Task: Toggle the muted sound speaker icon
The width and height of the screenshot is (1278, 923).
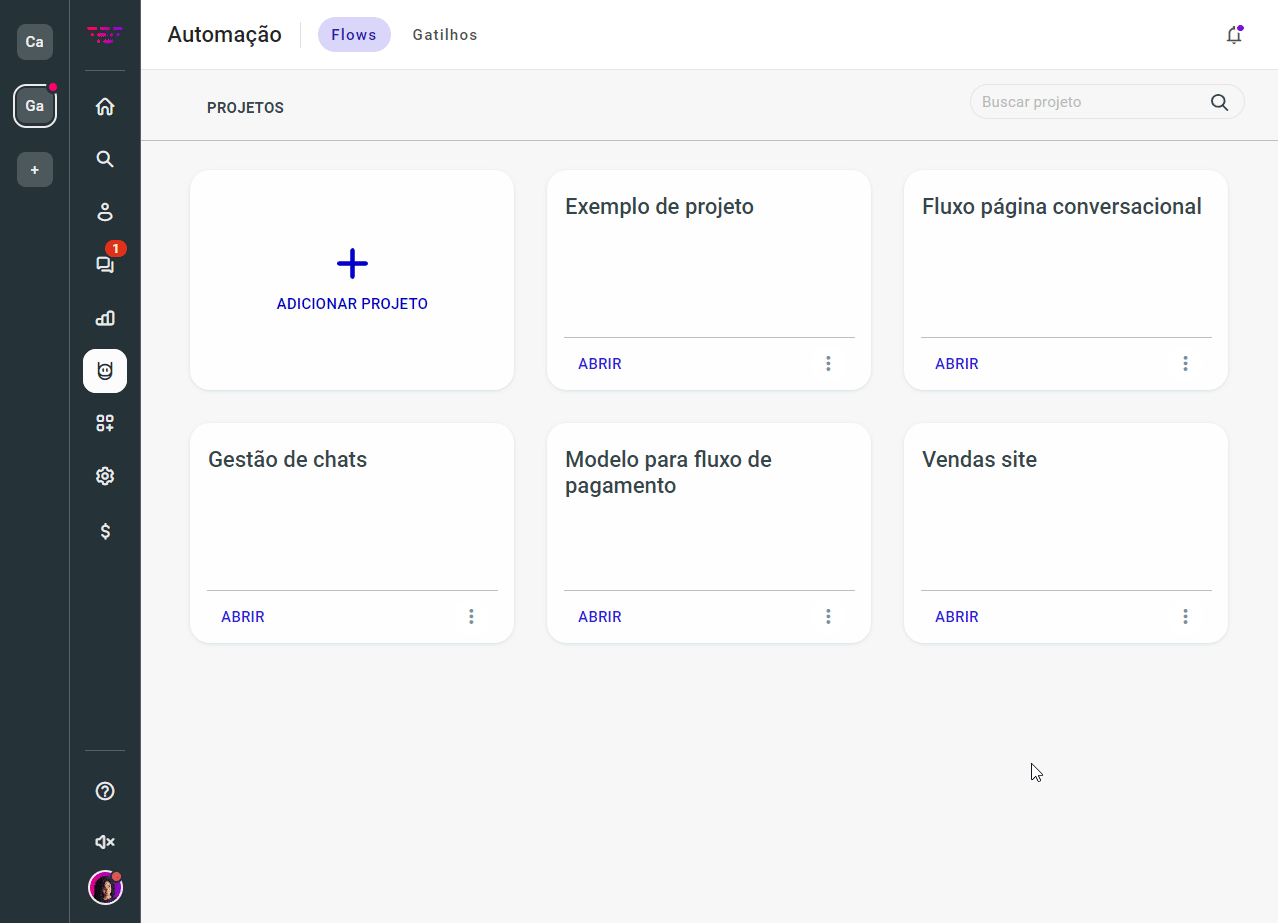Action: (105, 842)
